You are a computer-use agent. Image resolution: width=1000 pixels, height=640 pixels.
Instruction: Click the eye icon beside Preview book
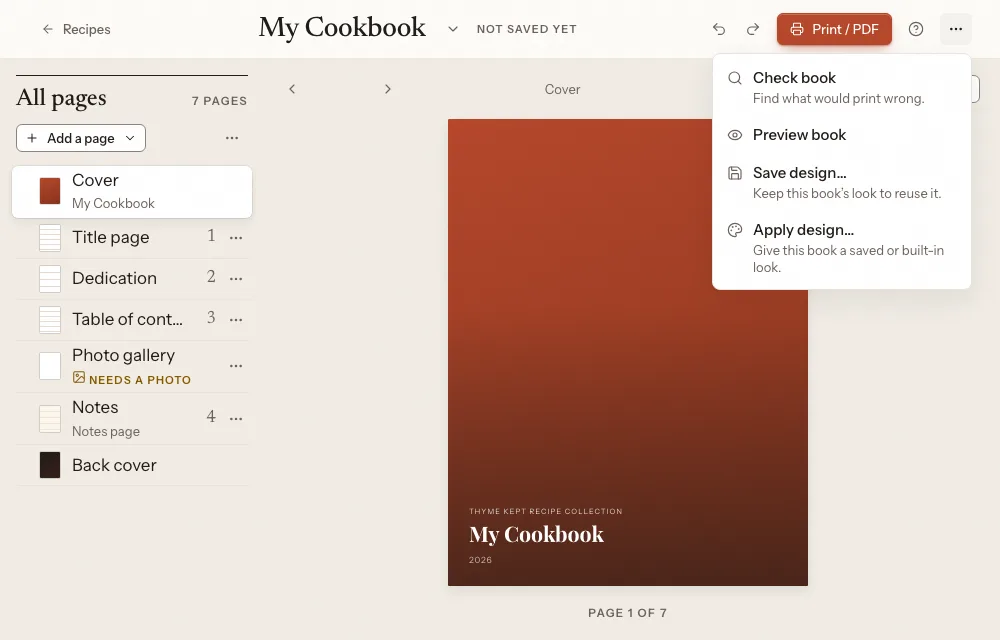point(735,135)
